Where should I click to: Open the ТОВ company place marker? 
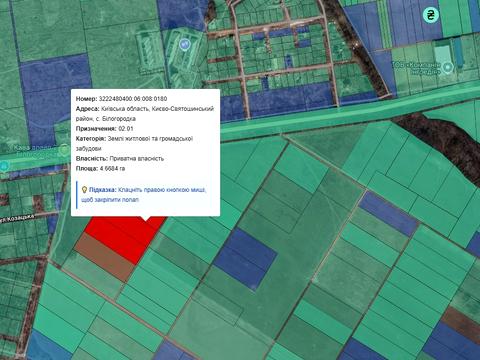(x=448, y=68)
